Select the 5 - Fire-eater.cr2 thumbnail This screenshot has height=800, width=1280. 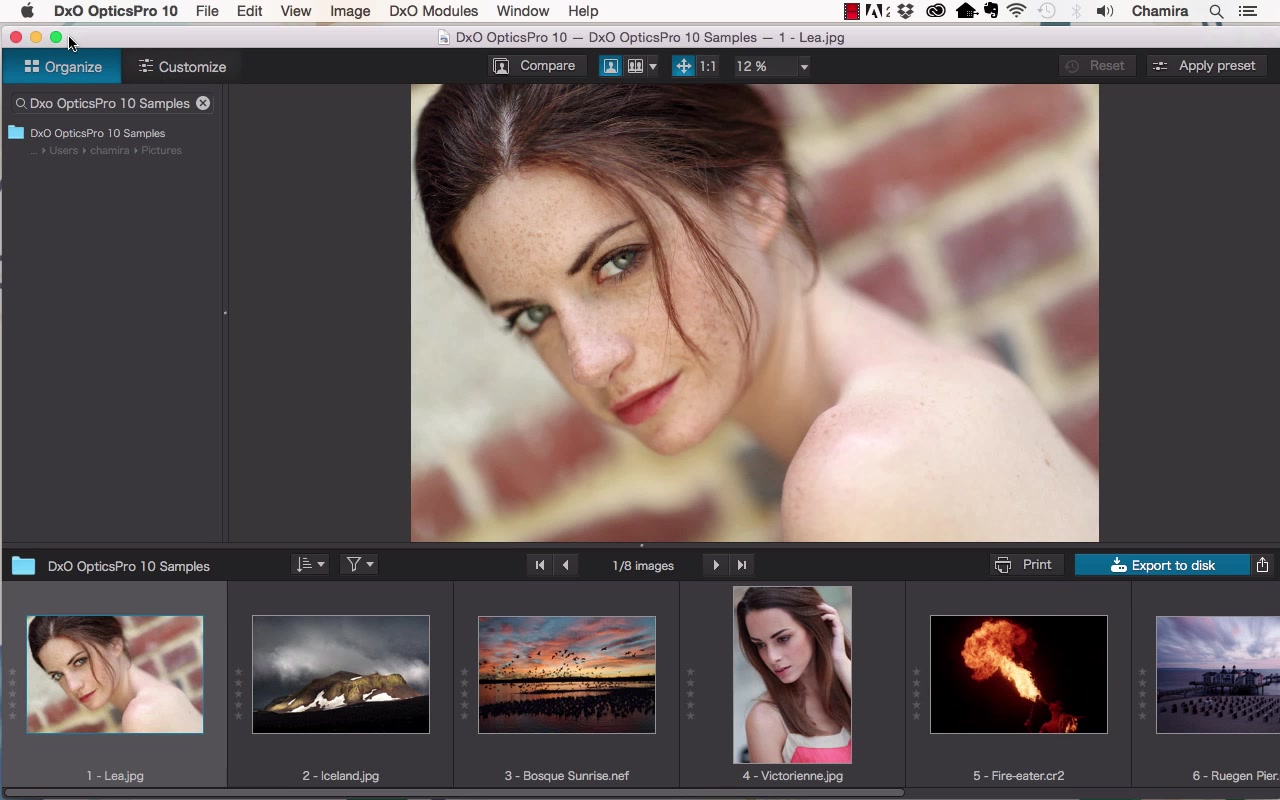click(1019, 674)
